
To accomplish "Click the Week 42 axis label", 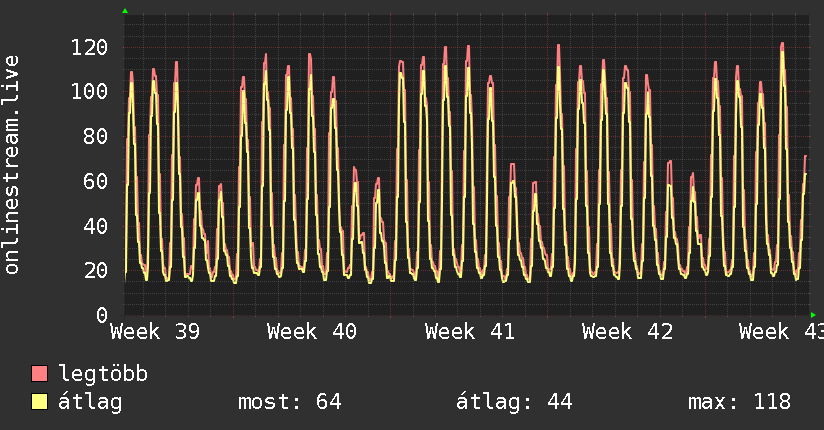I will pos(627,332).
